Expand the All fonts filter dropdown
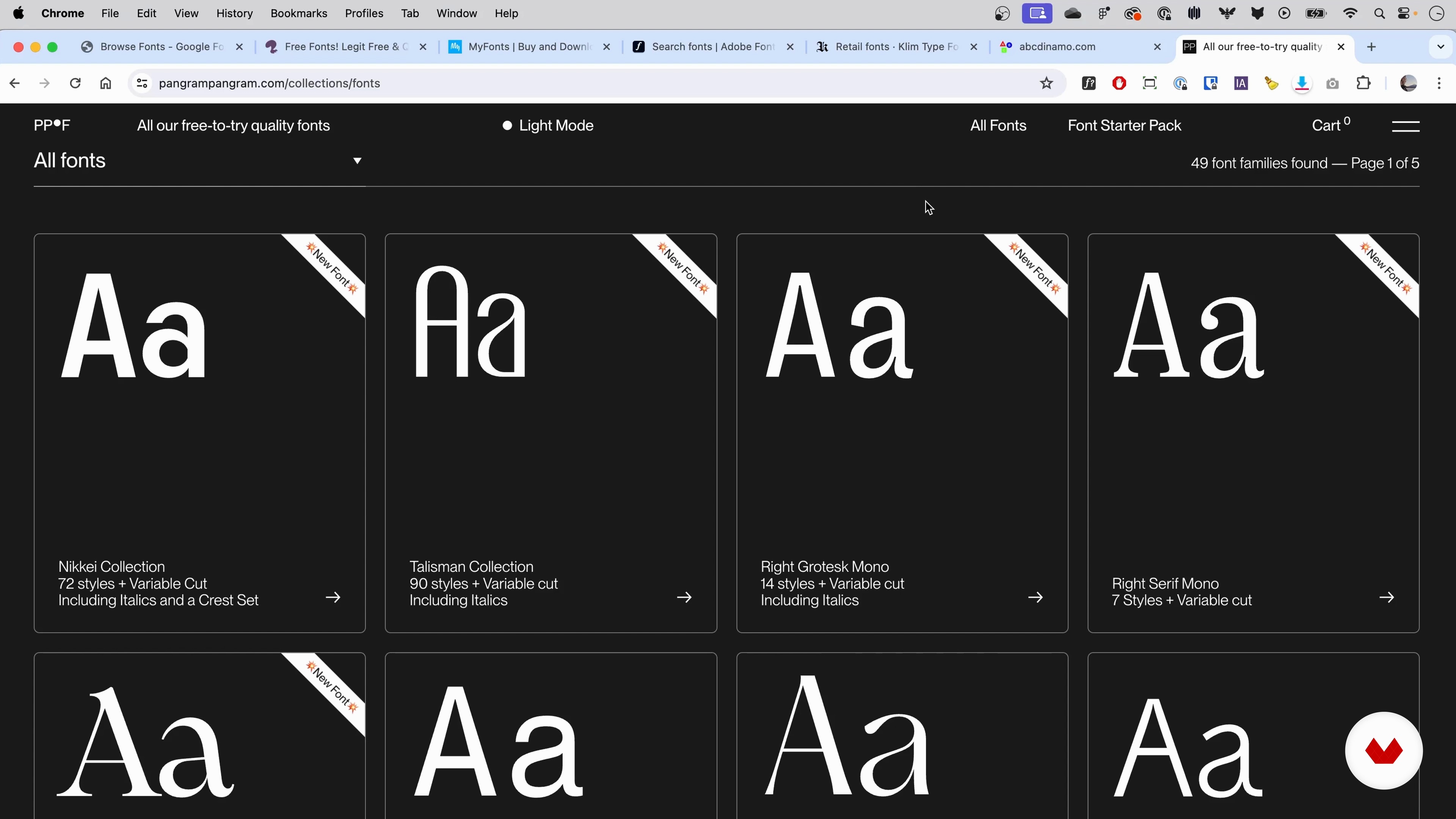Screen dimensions: 1456x819 (x=199, y=160)
